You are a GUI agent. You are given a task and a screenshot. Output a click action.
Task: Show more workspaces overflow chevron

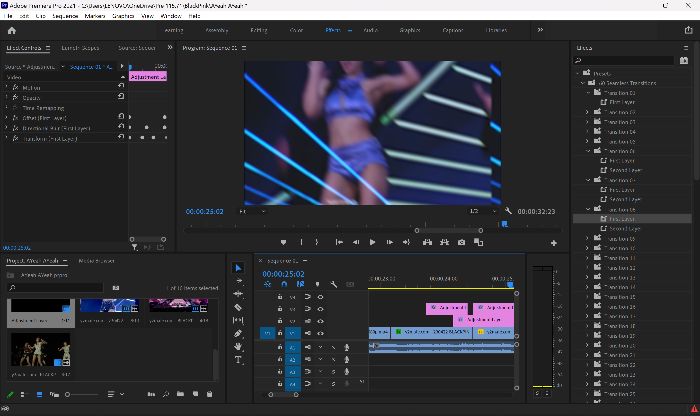[540, 30]
